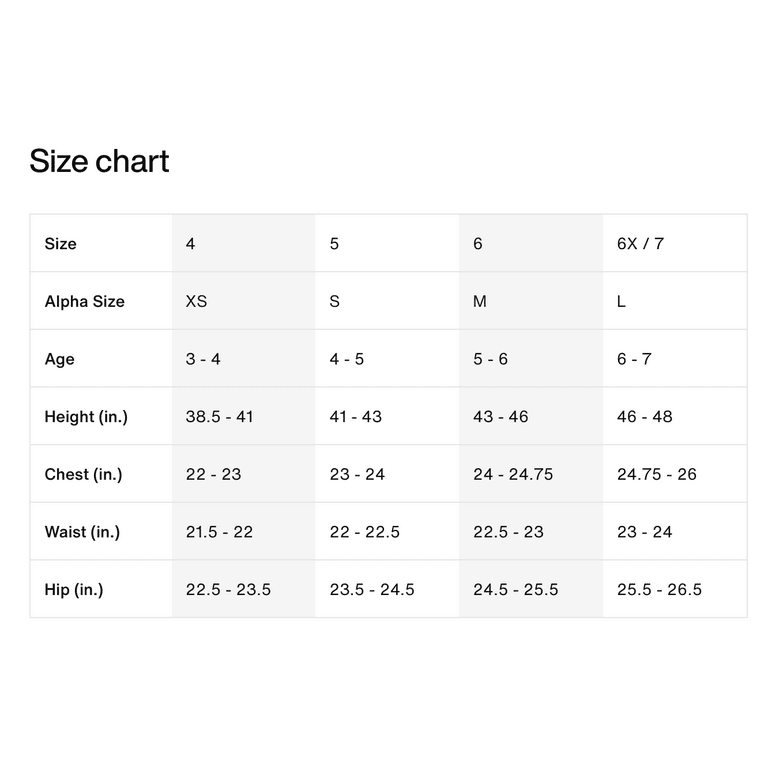This screenshot has height=768, width=768.
Task: Choose the 6X / 7 size cell
Action: pos(640,244)
